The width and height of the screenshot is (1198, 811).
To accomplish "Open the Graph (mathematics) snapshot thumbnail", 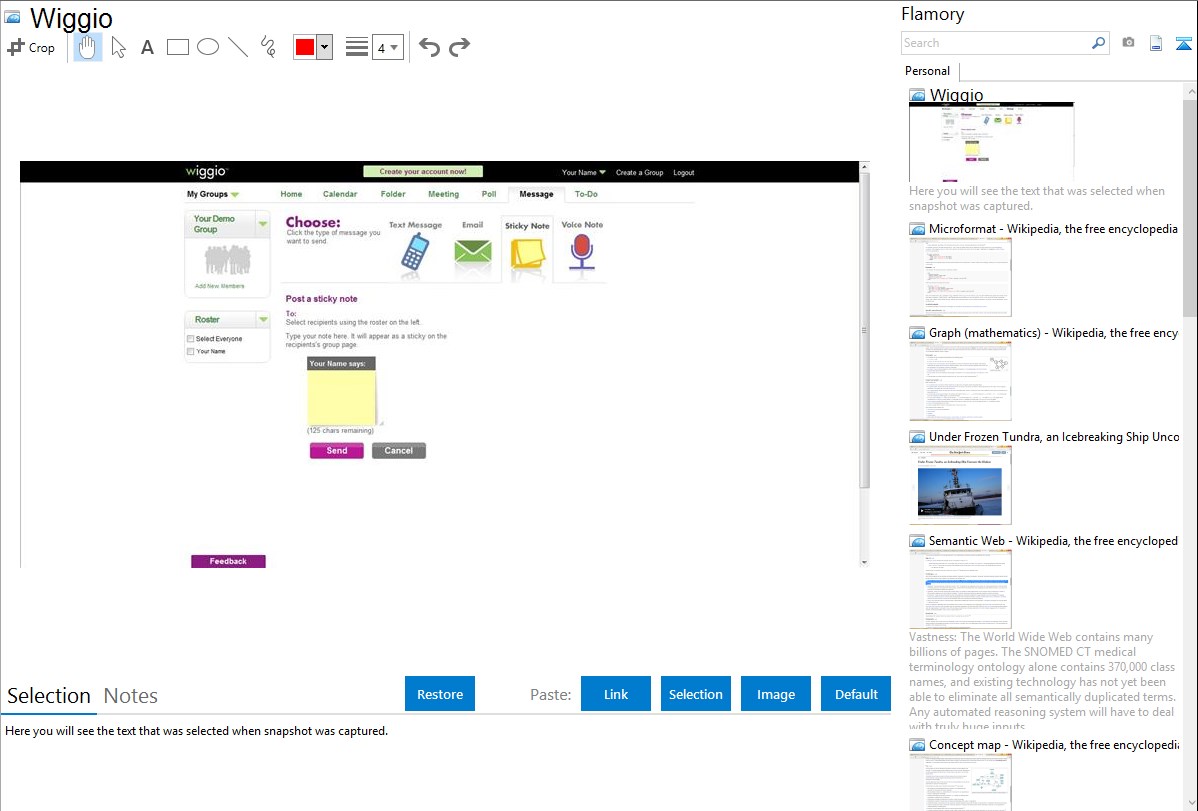I will click(x=960, y=381).
